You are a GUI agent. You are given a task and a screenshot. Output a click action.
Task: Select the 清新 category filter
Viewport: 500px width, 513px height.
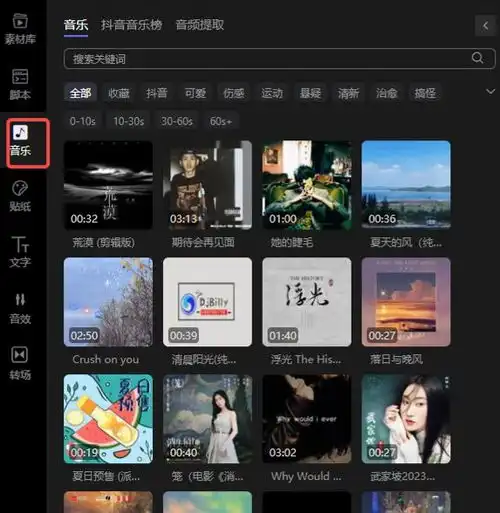pyautogui.click(x=349, y=93)
